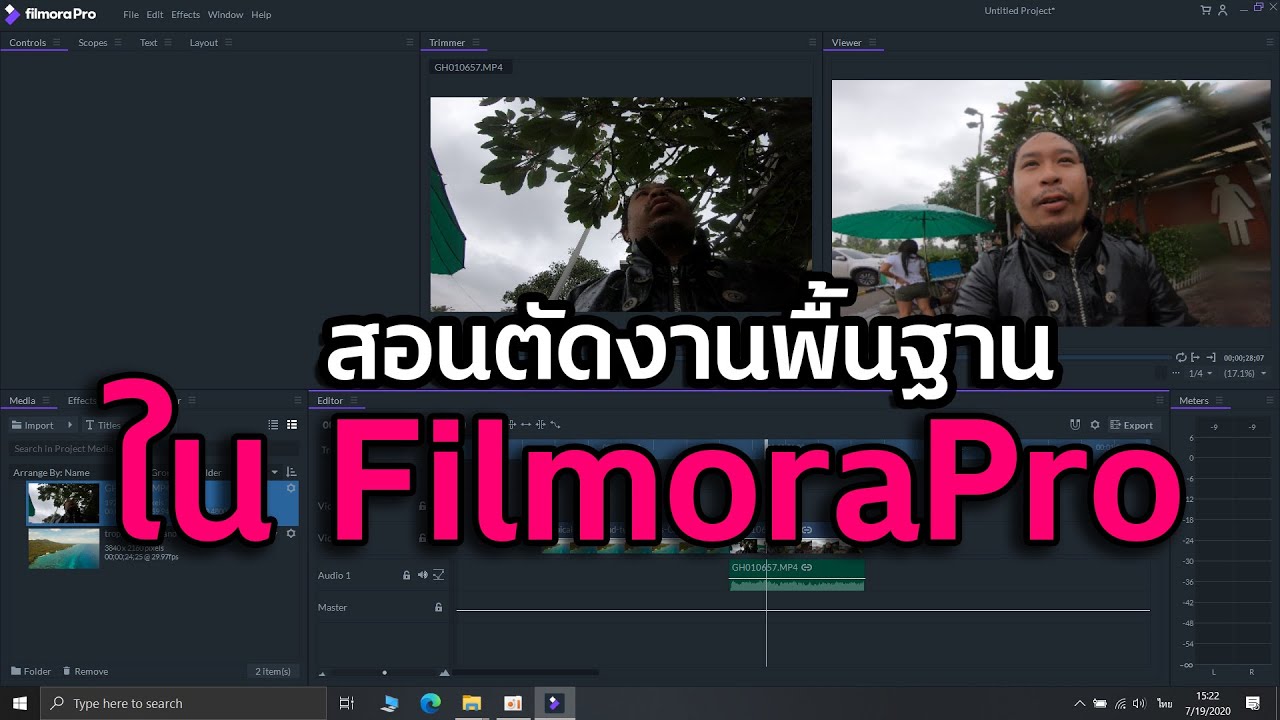The width and height of the screenshot is (1280, 720).
Task: Open the (17.1%) viewer zoom dropdown
Action: (x=1245, y=373)
